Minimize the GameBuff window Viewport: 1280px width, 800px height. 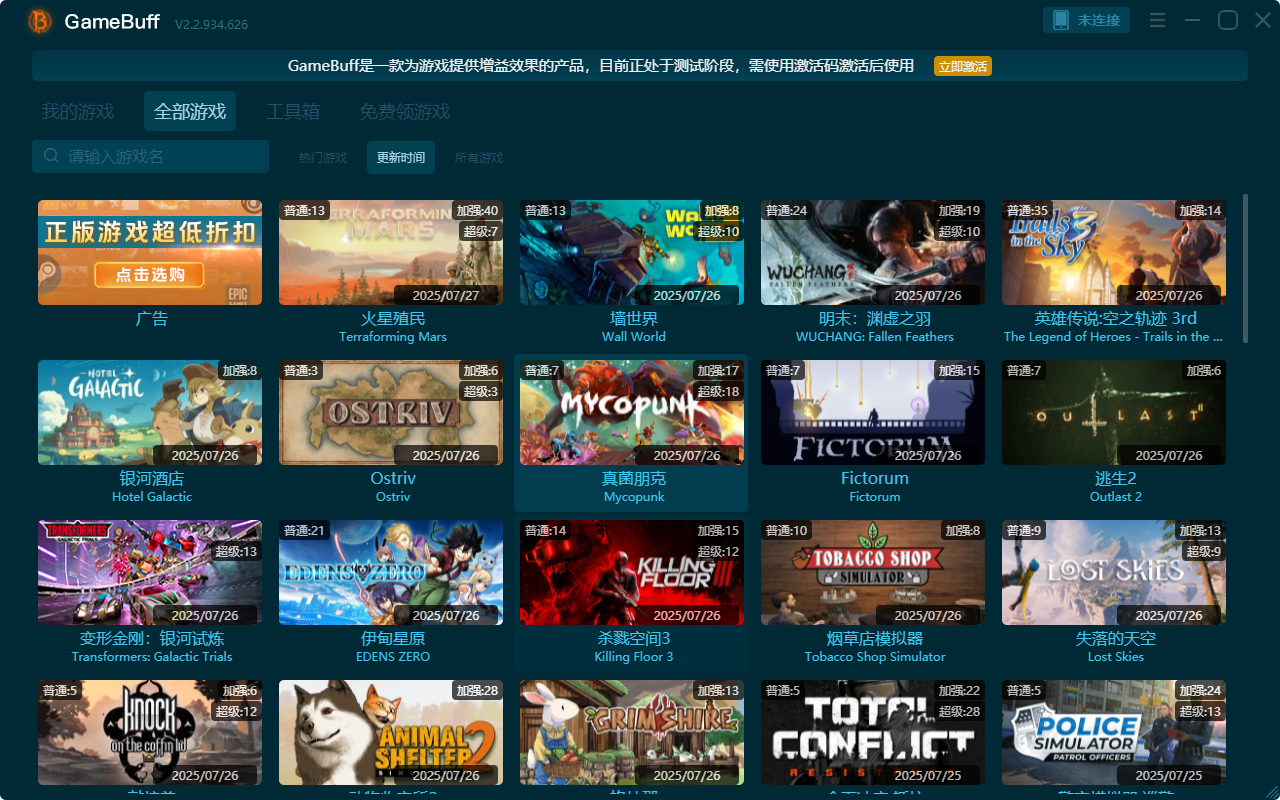click(1192, 21)
